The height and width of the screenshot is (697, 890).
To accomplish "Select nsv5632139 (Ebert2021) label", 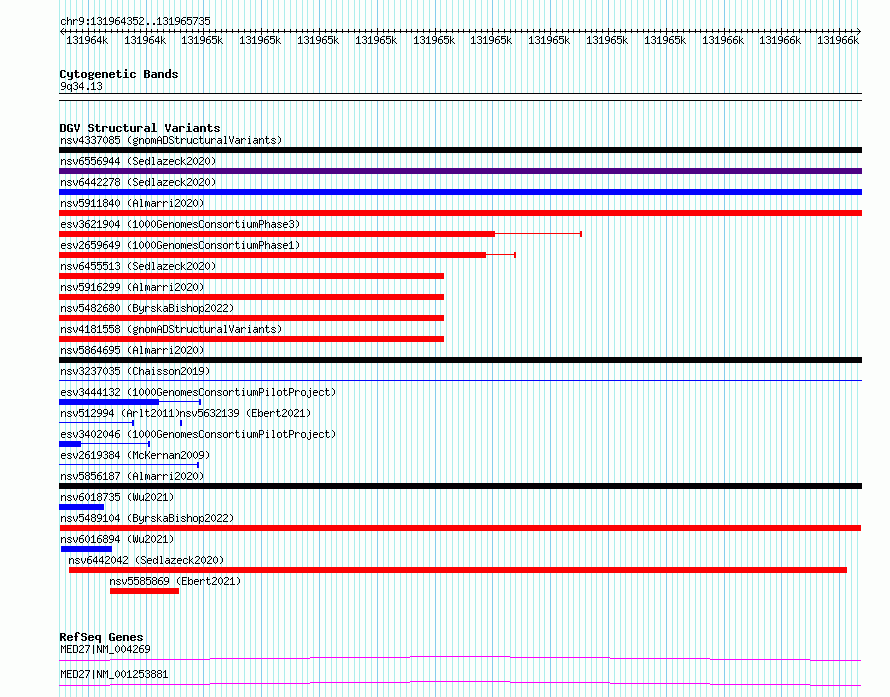I will coord(246,413).
